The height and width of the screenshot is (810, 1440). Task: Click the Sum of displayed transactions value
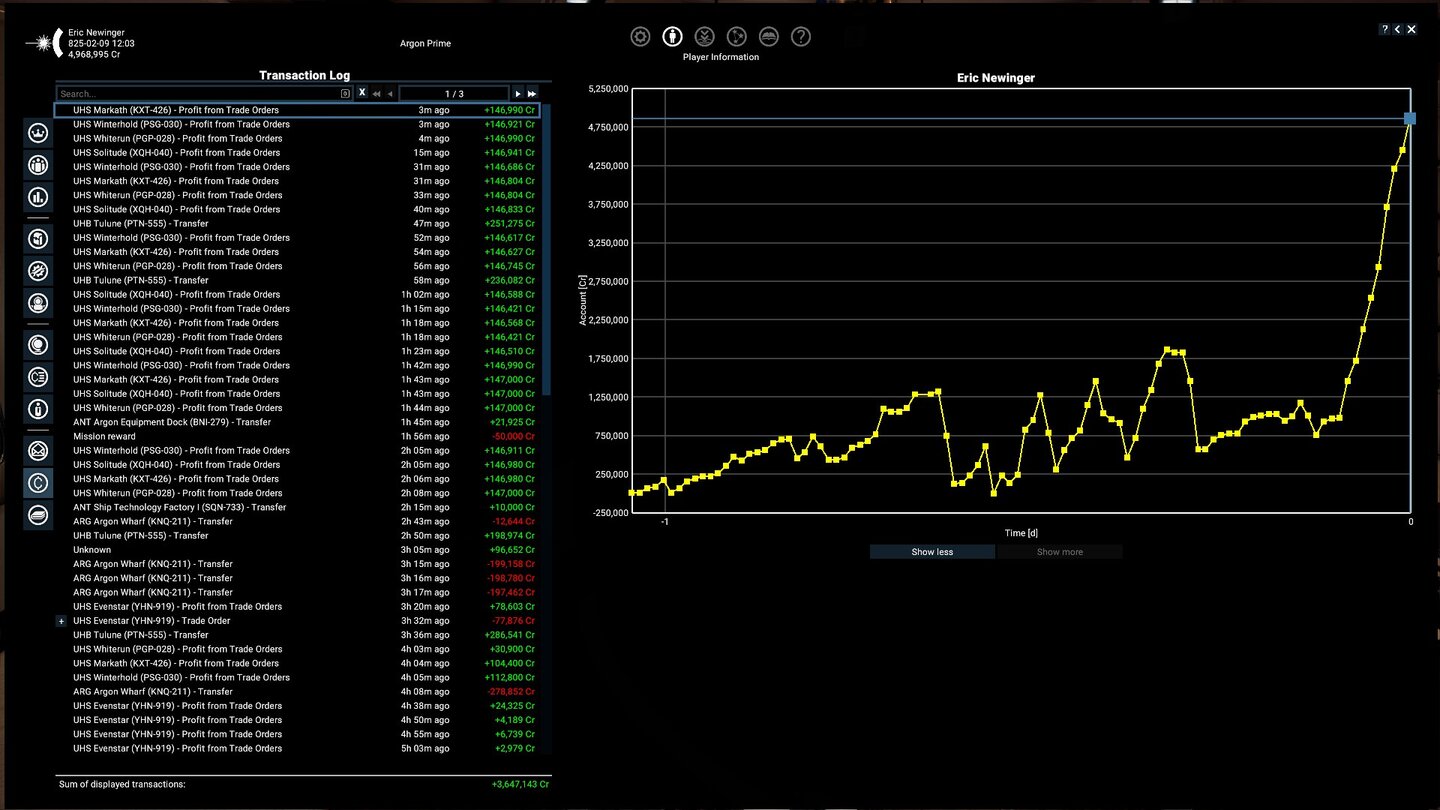point(520,785)
